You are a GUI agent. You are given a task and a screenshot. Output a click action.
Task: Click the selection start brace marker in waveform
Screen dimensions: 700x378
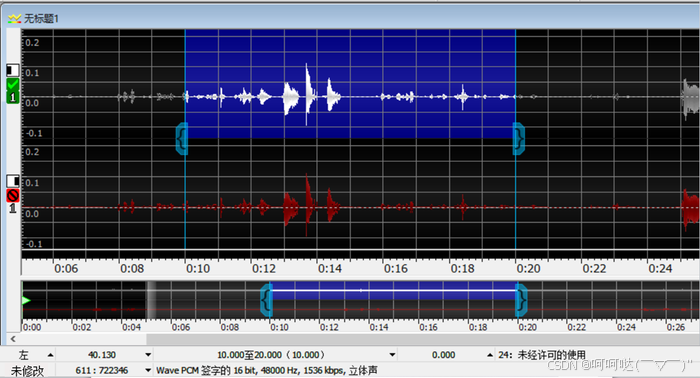click(x=182, y=139)
